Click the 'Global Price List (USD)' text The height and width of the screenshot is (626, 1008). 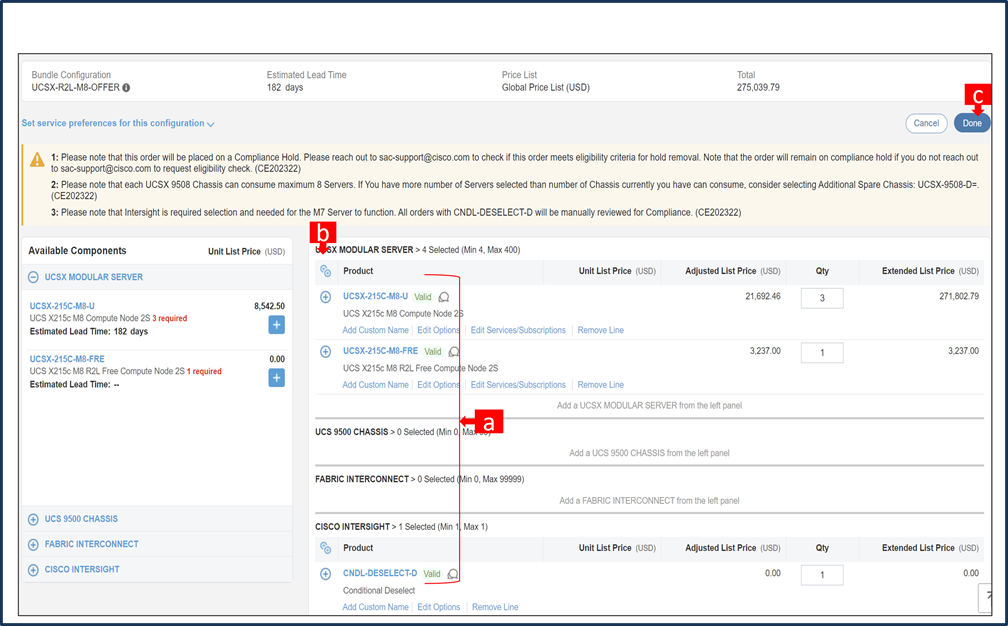[546, 87]
